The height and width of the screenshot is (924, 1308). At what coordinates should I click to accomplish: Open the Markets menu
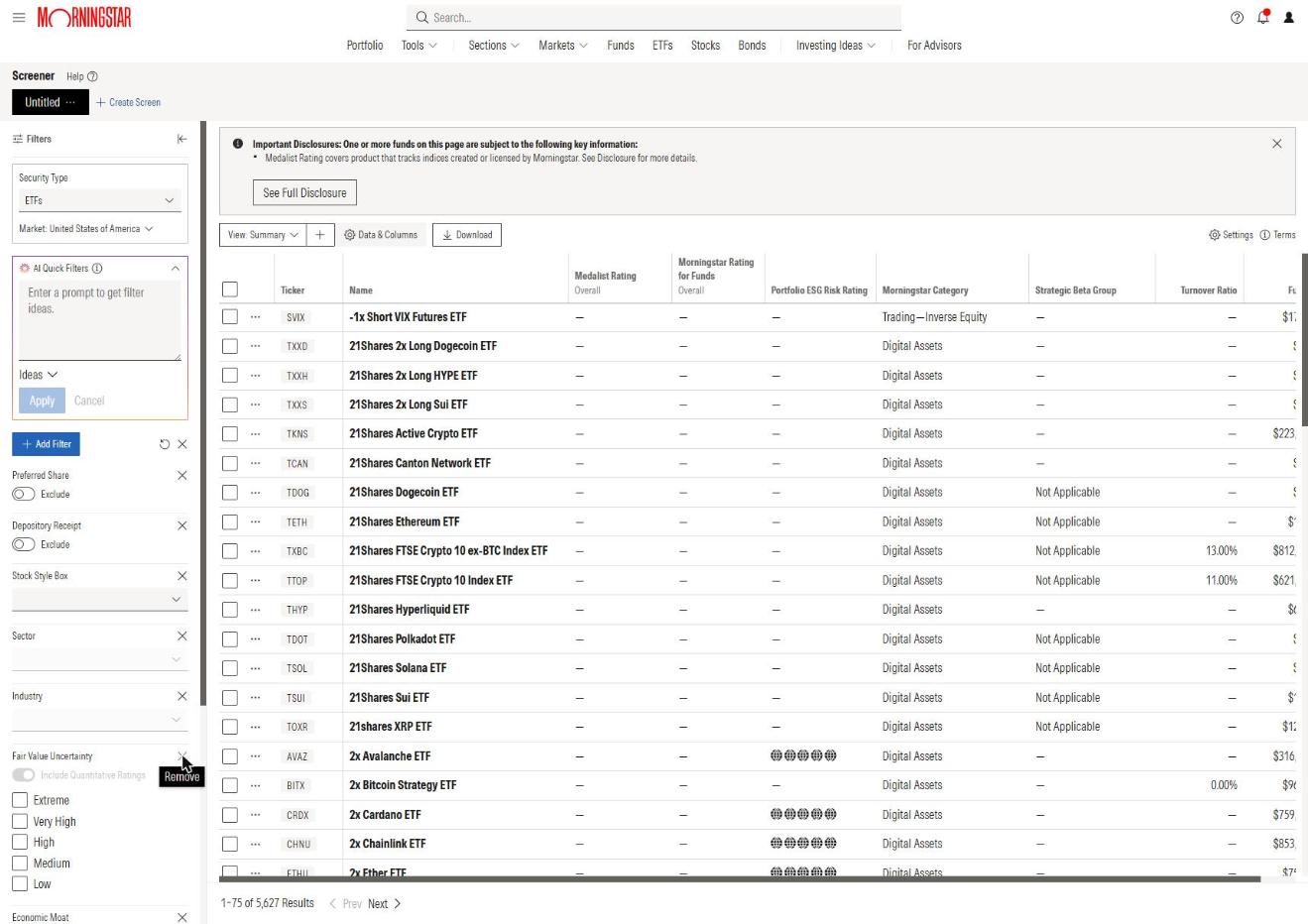pos(563,46)
